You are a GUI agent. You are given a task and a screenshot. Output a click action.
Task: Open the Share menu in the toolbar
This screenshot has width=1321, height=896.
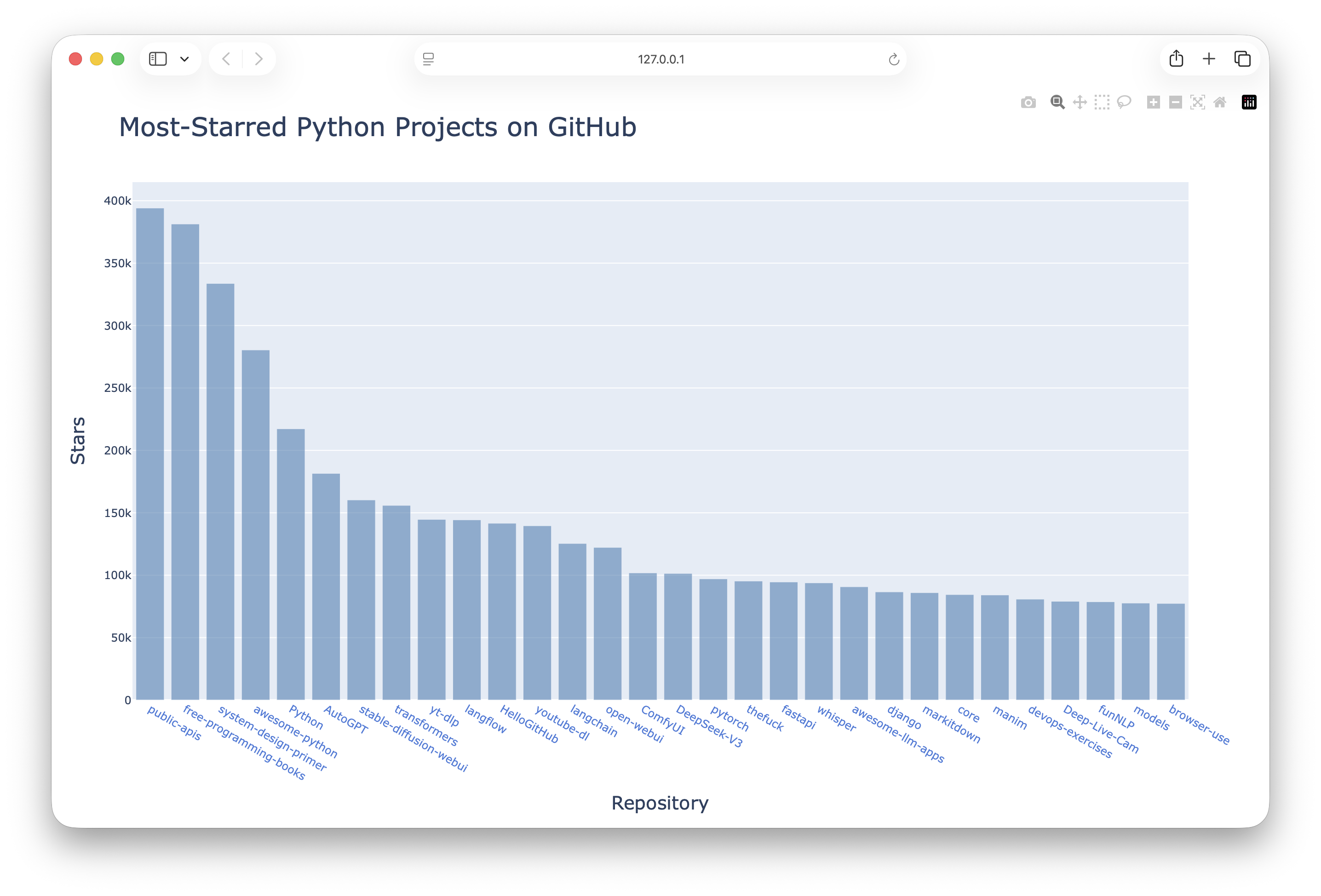coord(1176,58)
